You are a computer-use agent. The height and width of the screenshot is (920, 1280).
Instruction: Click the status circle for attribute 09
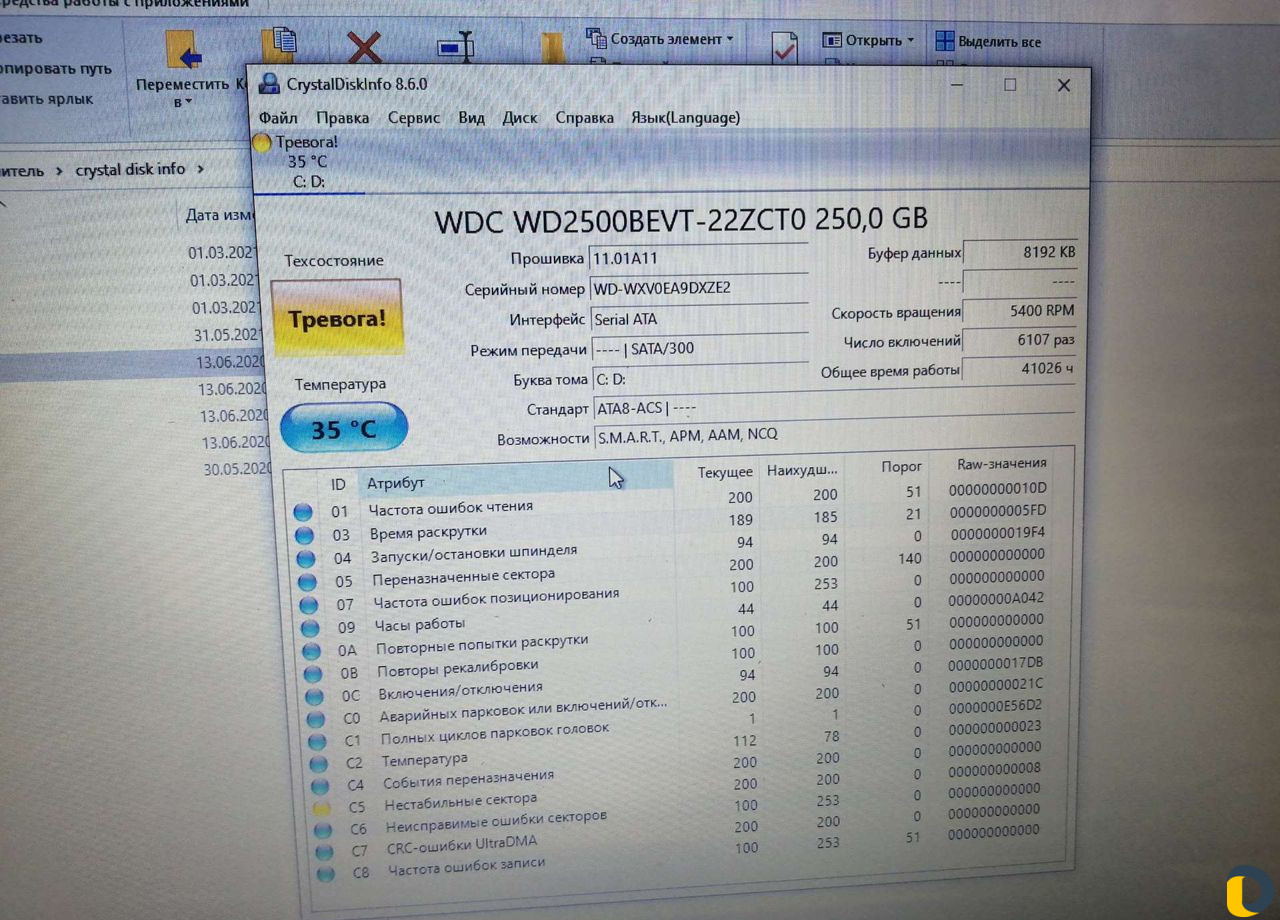(310, 628)
